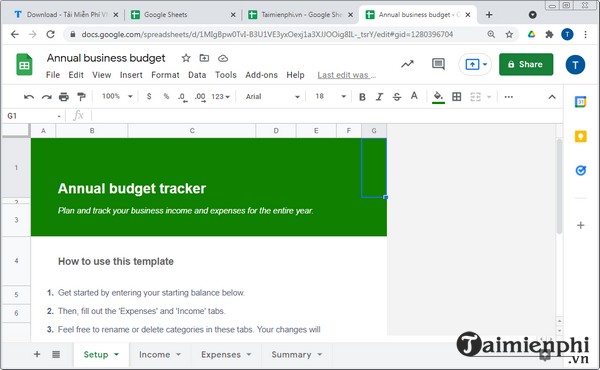600x370 pixels.
Task: Open the zoom level 100% dropdown
Action: click(x=117, y=96)
